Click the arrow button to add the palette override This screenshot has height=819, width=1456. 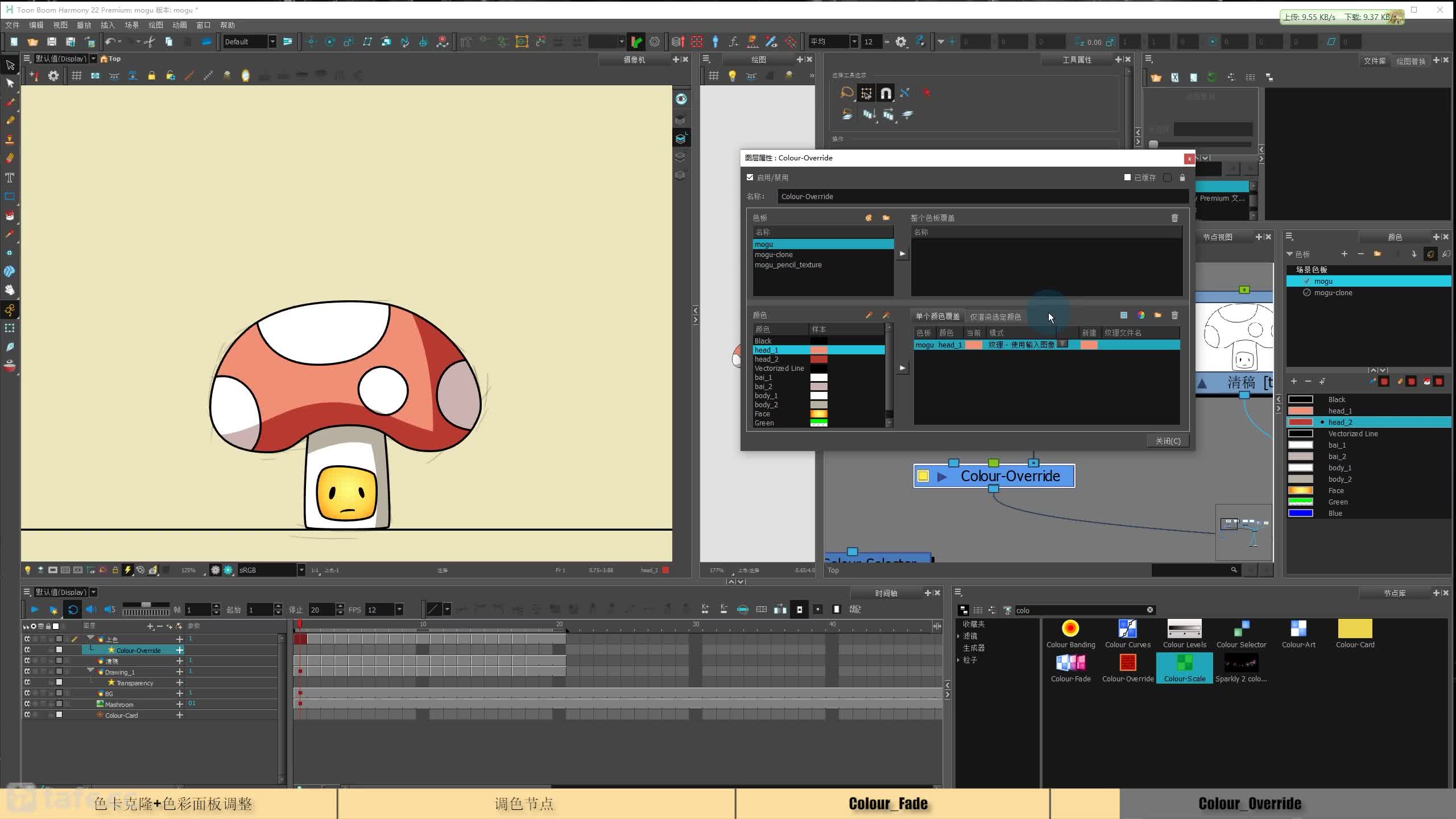pyautogui.click(x=902, y=254)
